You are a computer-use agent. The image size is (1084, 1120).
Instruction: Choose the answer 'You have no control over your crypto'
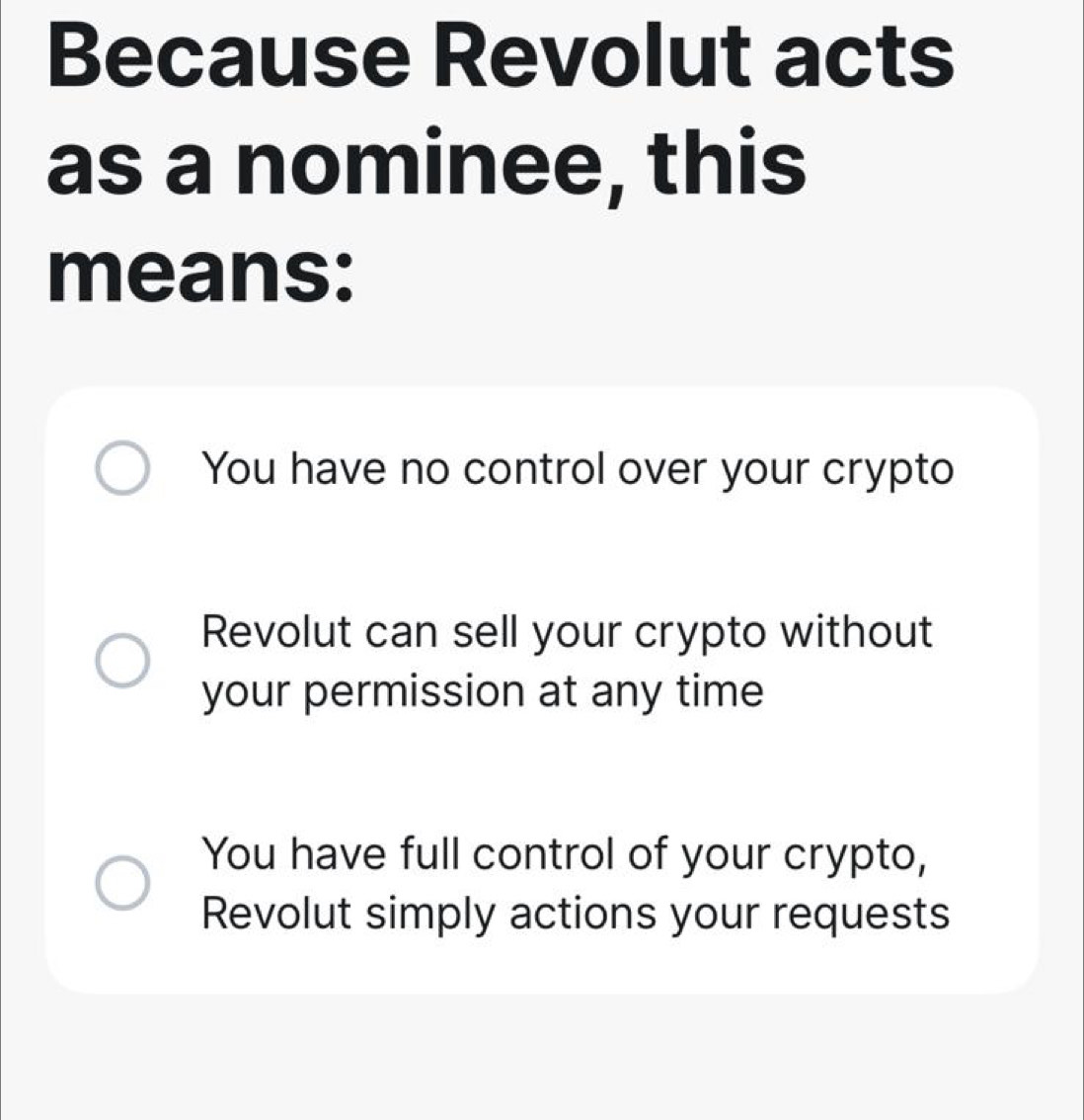578,468
